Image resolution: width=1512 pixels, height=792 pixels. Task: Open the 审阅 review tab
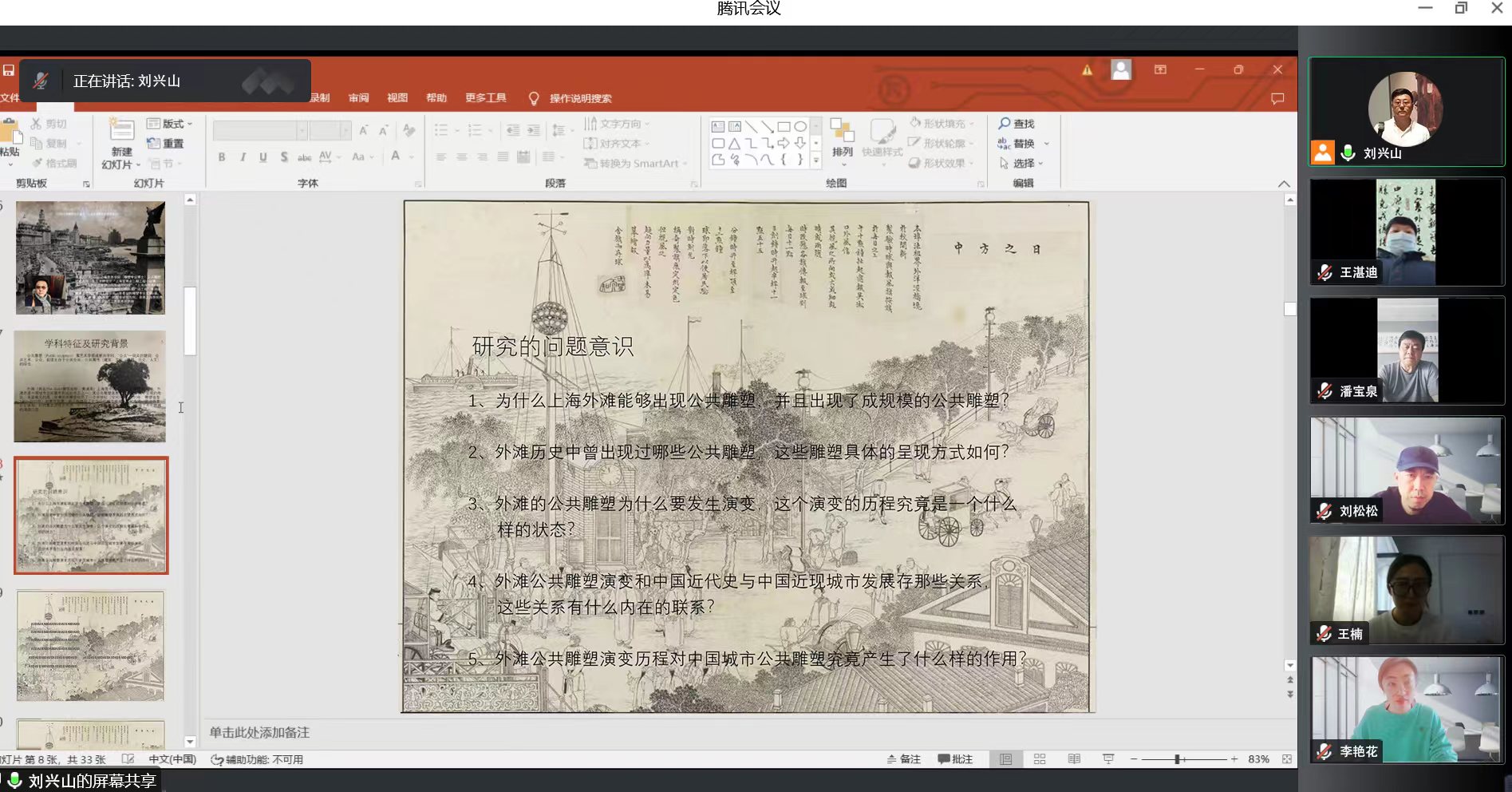[x=358, y=98]
